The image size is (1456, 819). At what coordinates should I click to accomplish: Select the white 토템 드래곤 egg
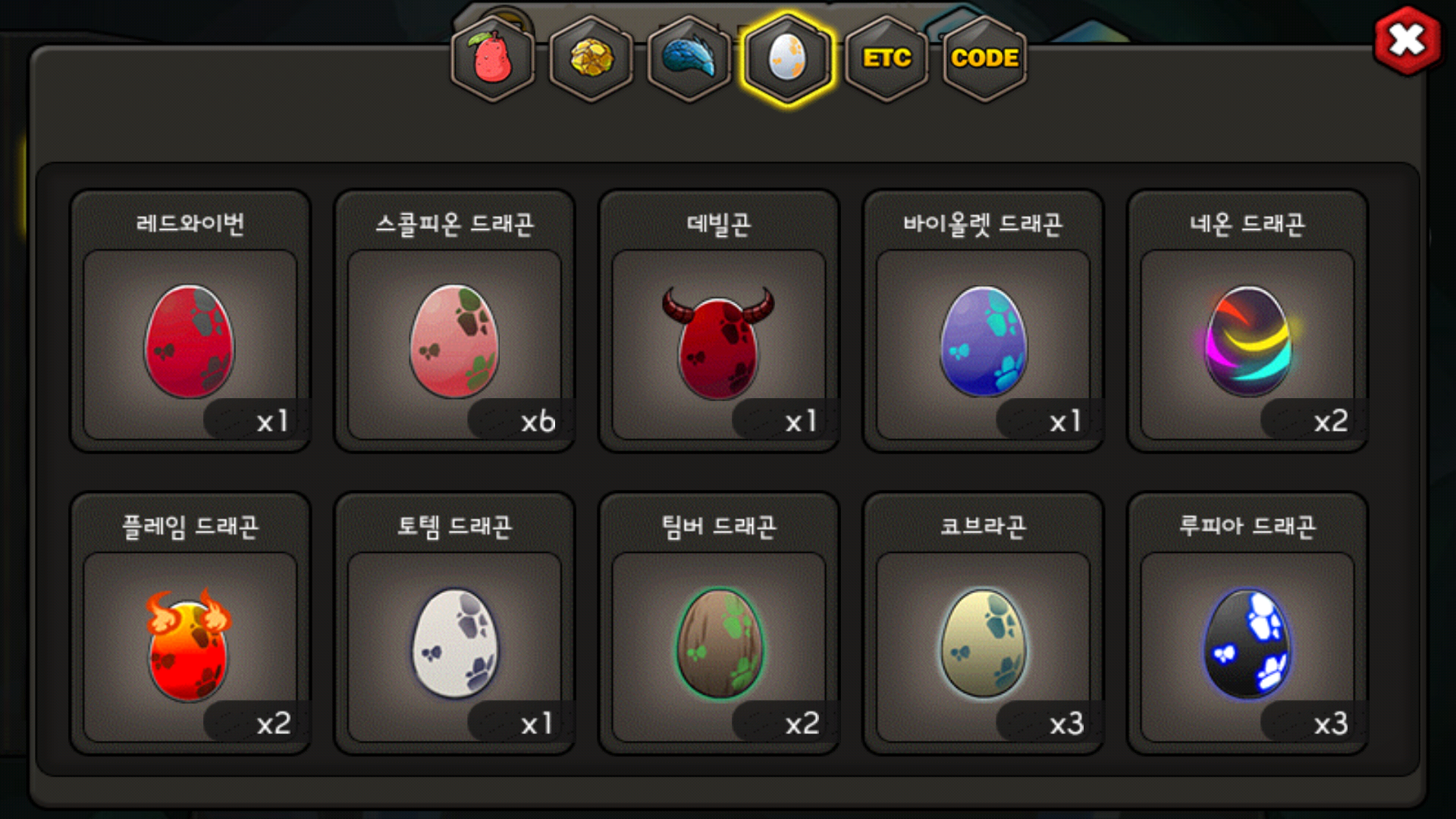[x=454, y=644]
